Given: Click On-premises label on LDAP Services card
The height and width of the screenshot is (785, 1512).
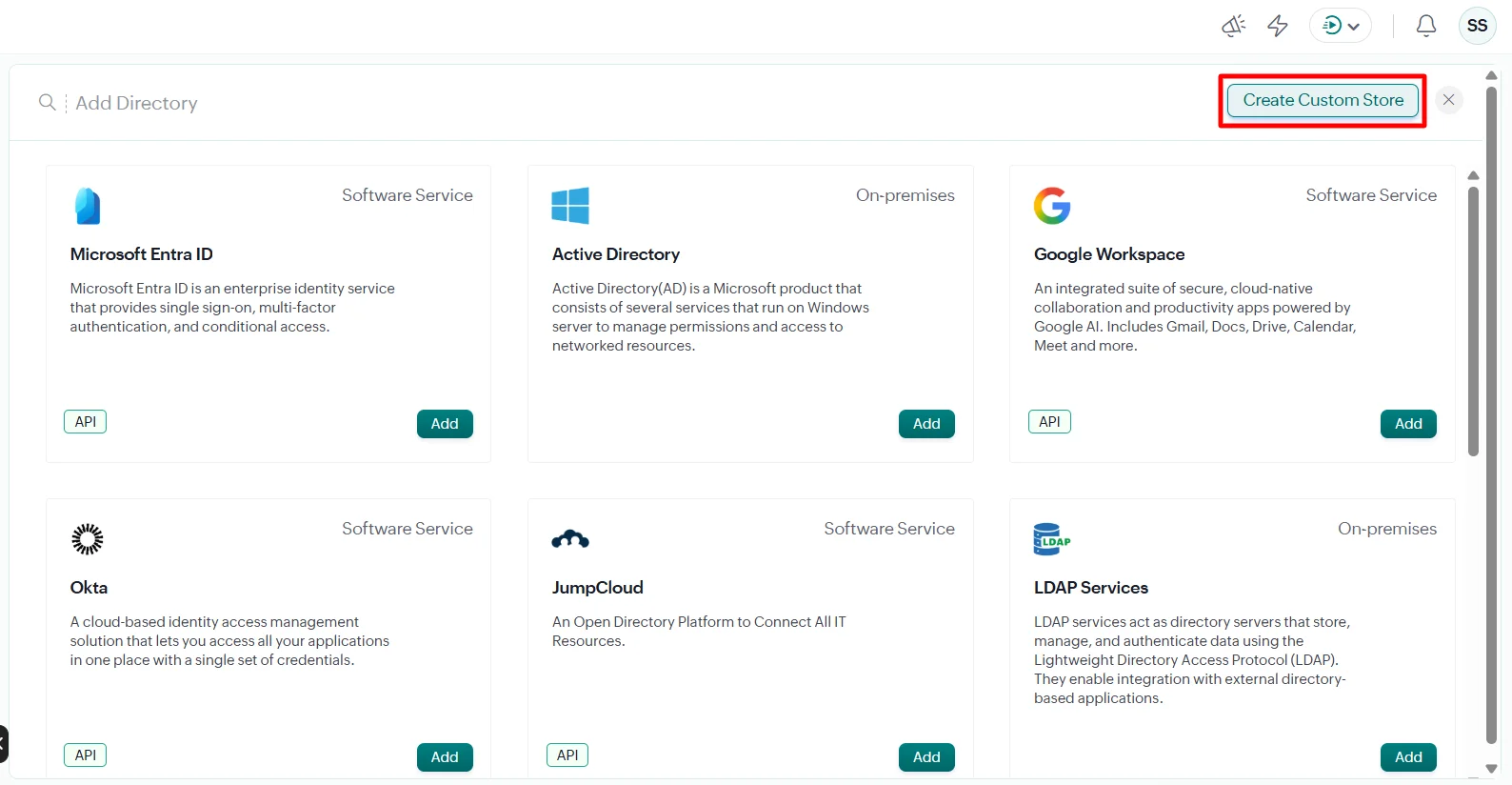Looking at the screenshot, I should 1387,529.
